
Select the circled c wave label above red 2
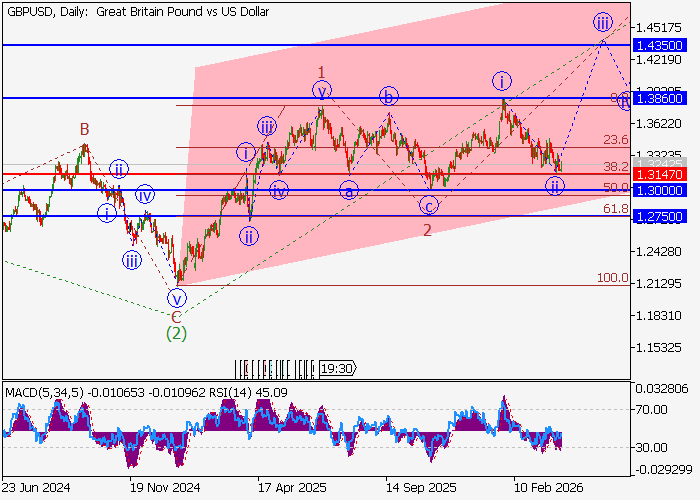tap(428, 206)
